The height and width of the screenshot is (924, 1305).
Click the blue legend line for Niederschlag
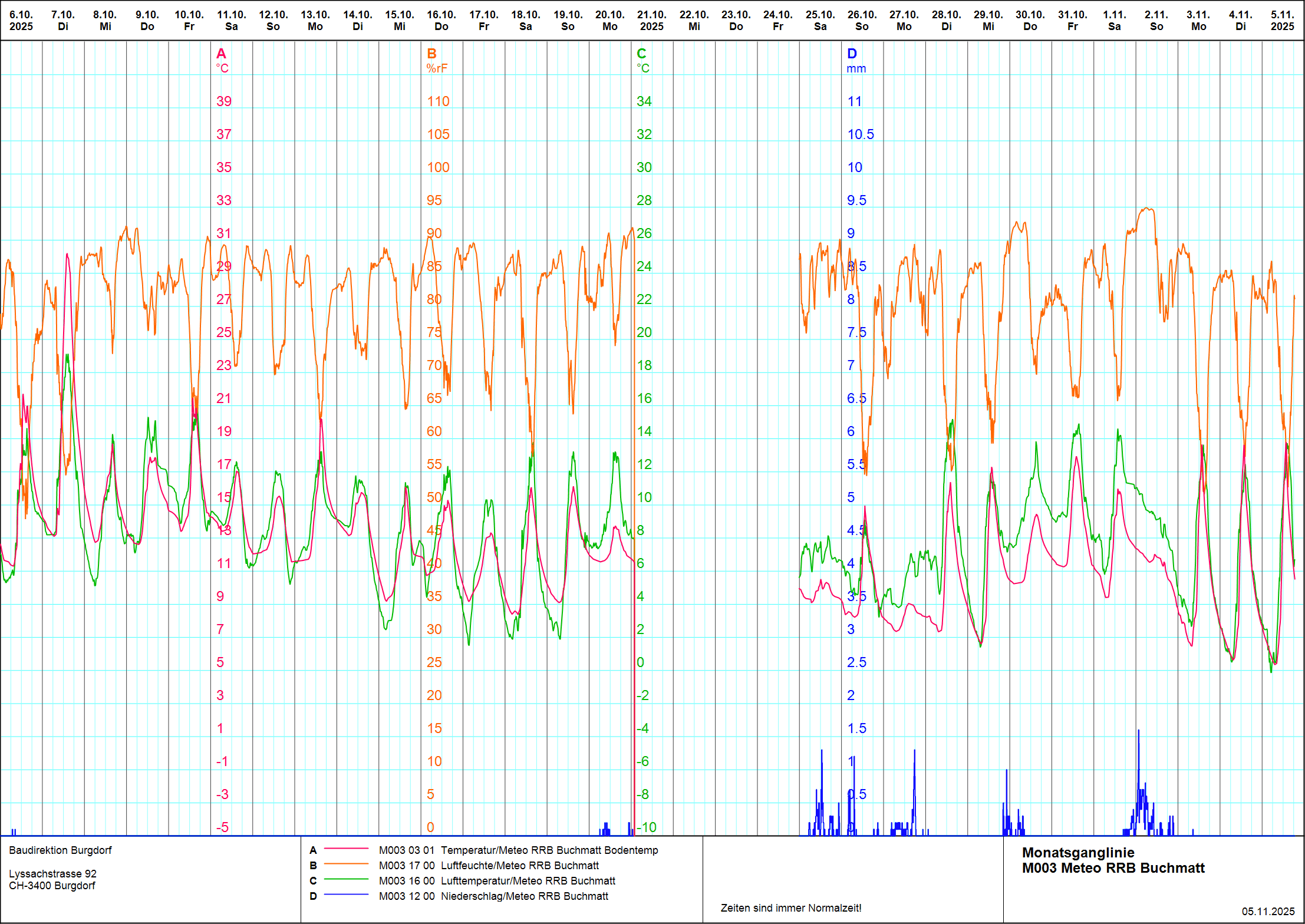346,895
